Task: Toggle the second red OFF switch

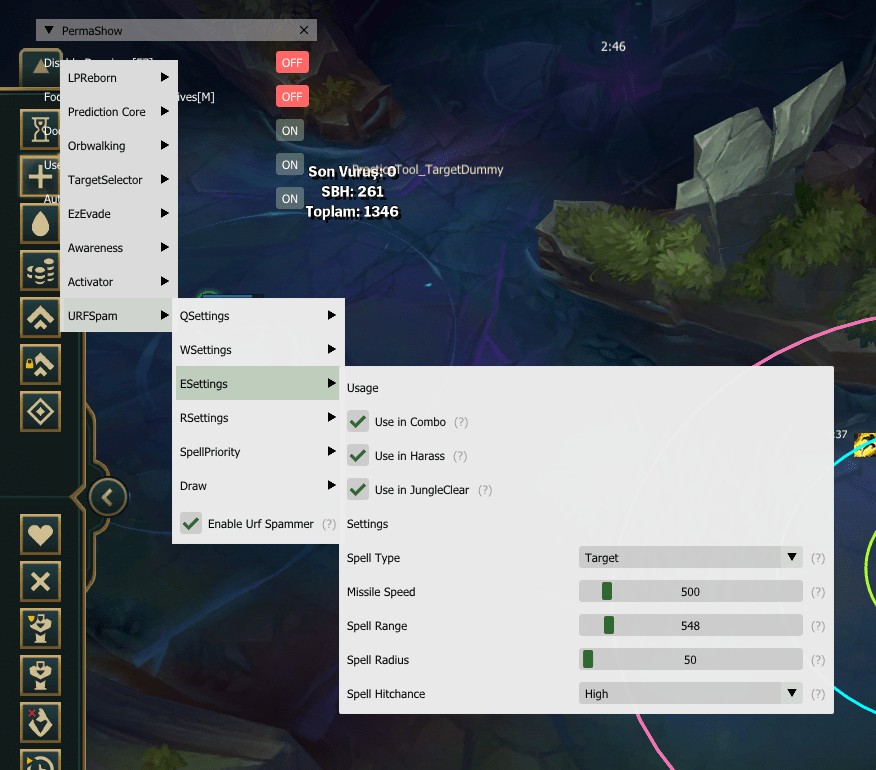Action: point(292,97)
